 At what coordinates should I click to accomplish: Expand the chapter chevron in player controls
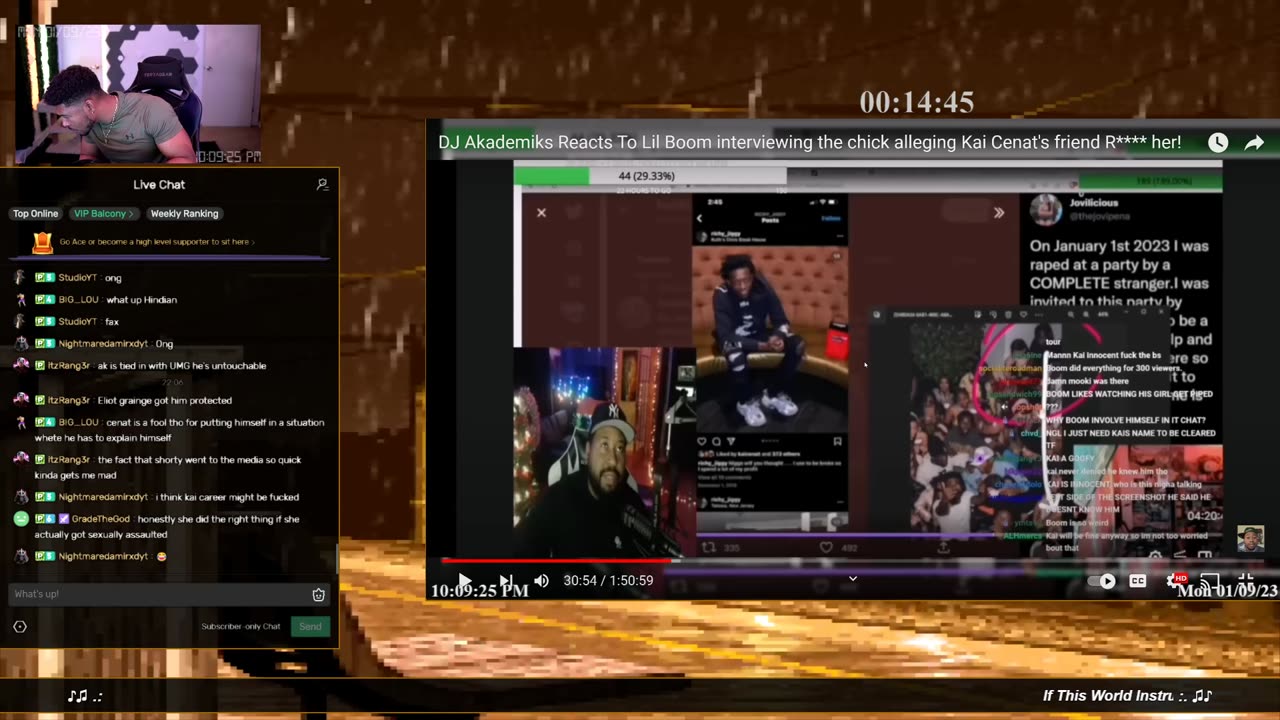pos(853,578)
